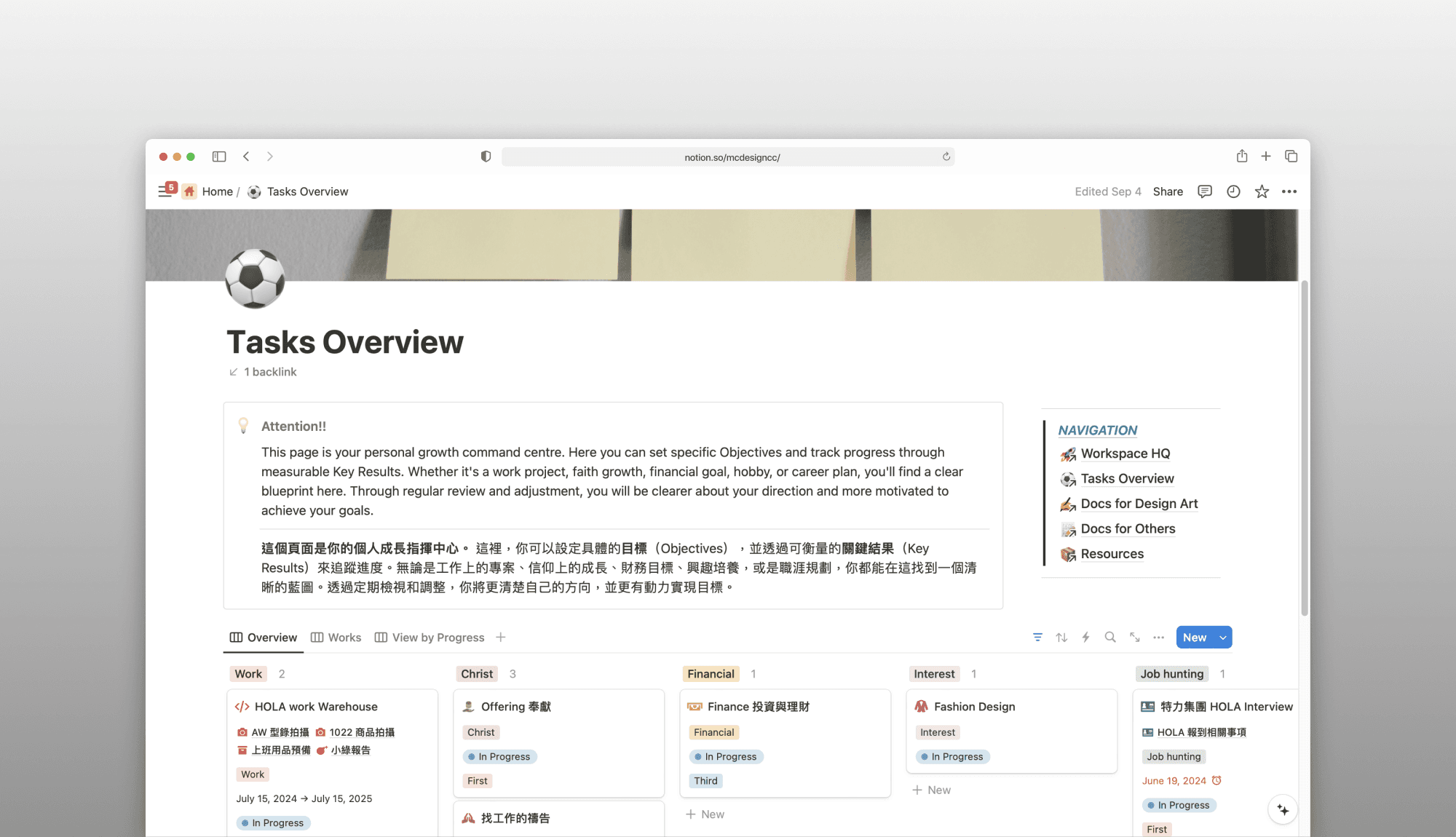Switch to View by Progress tab
Screen dimensions: 1456x837
(430, 638)
